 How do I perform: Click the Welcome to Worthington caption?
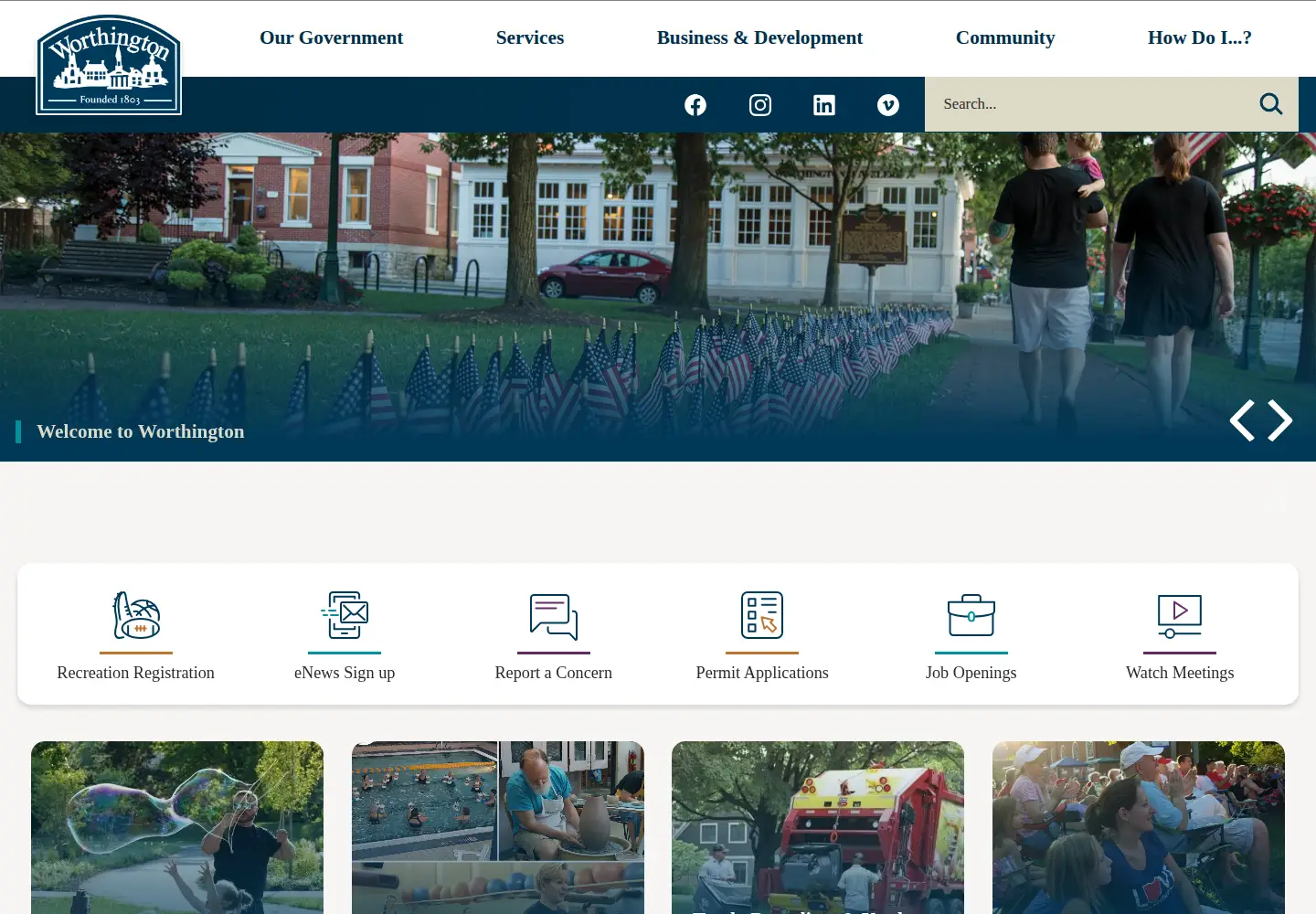[141, 431]
